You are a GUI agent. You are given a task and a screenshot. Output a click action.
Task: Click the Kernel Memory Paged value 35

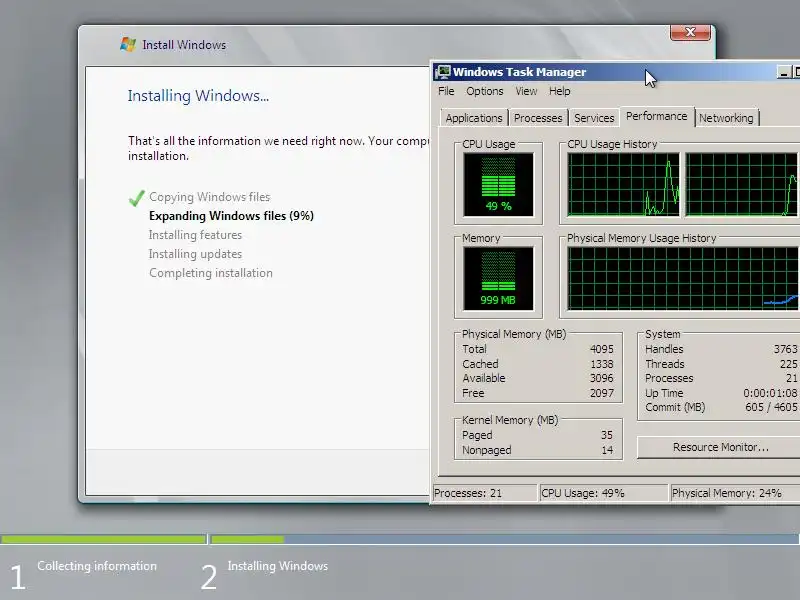pos(607,435)
